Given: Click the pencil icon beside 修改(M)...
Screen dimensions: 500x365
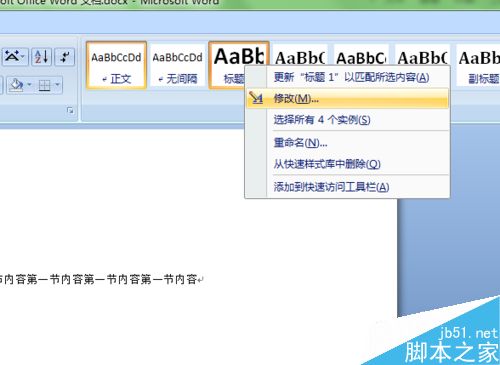Looking at the screenshot, I should [256, 98].
